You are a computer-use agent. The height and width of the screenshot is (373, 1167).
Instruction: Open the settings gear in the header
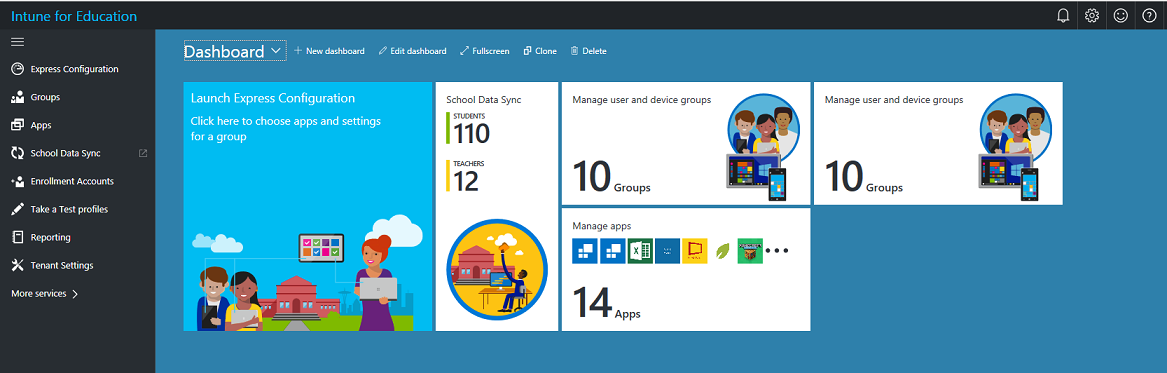(1092, 16)
